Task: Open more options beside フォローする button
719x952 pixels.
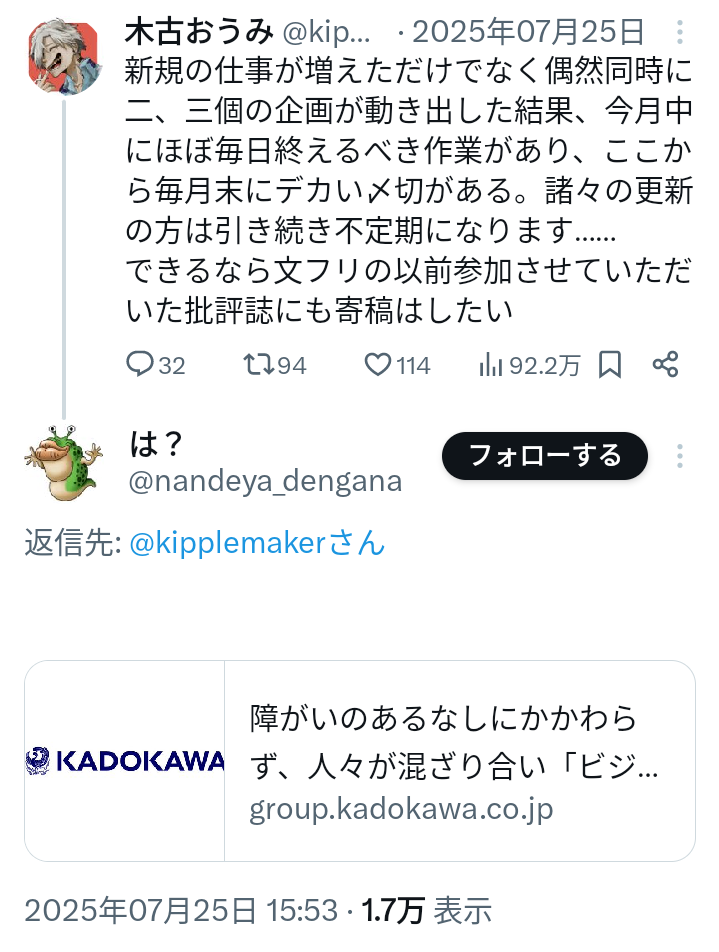Action: pos(680,457)
